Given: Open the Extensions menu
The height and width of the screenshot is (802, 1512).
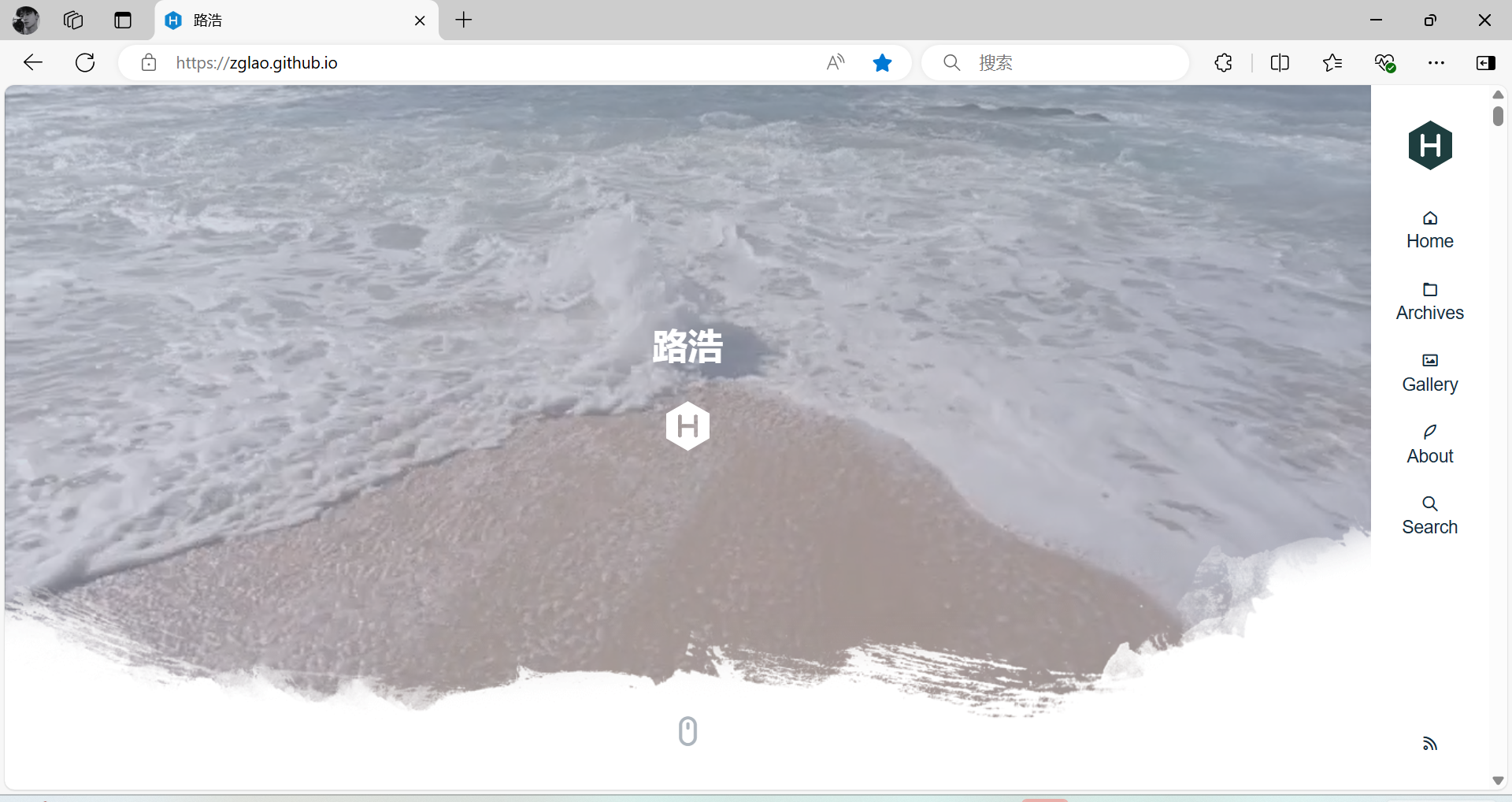Looking at the screenshot, I should coord(1223,63).
